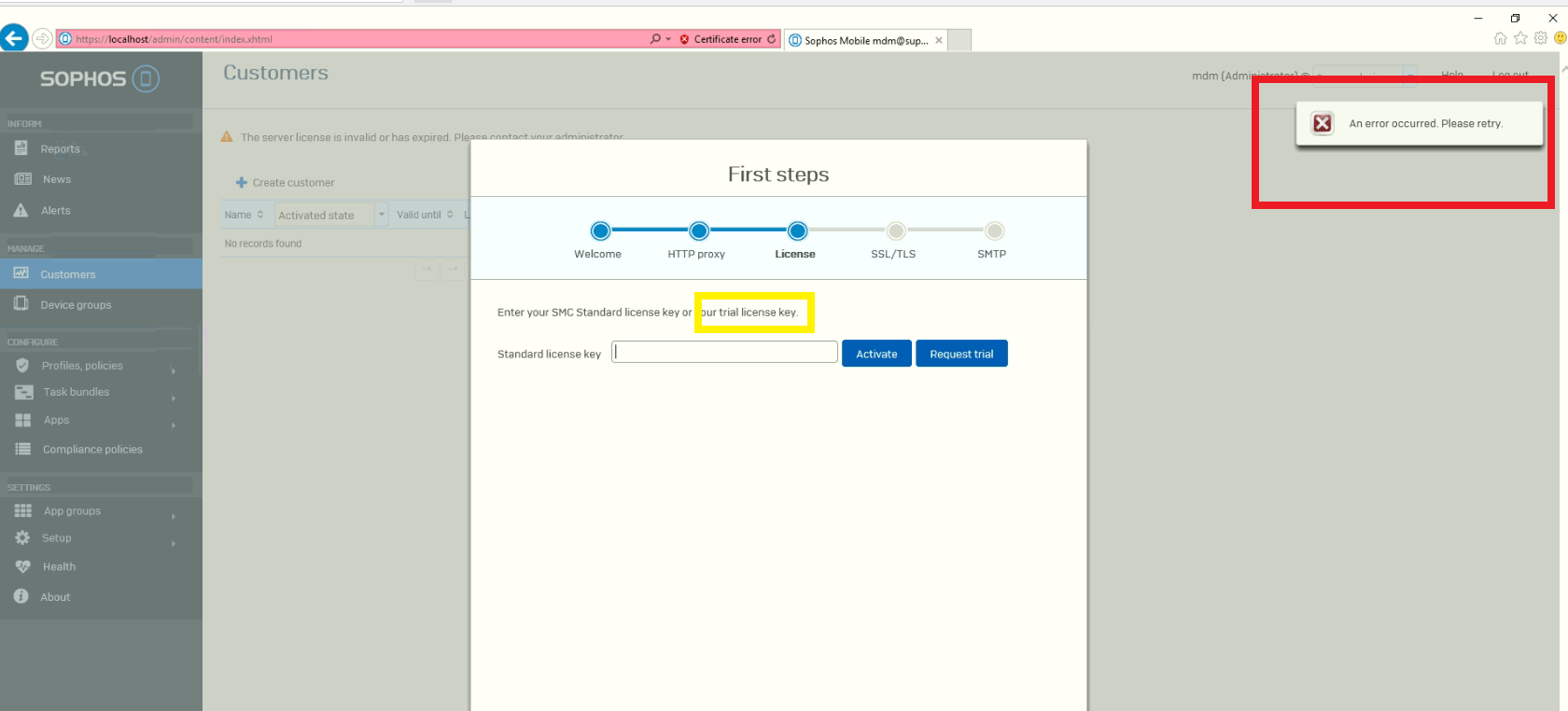Click the red error icon in notification

1323,123
